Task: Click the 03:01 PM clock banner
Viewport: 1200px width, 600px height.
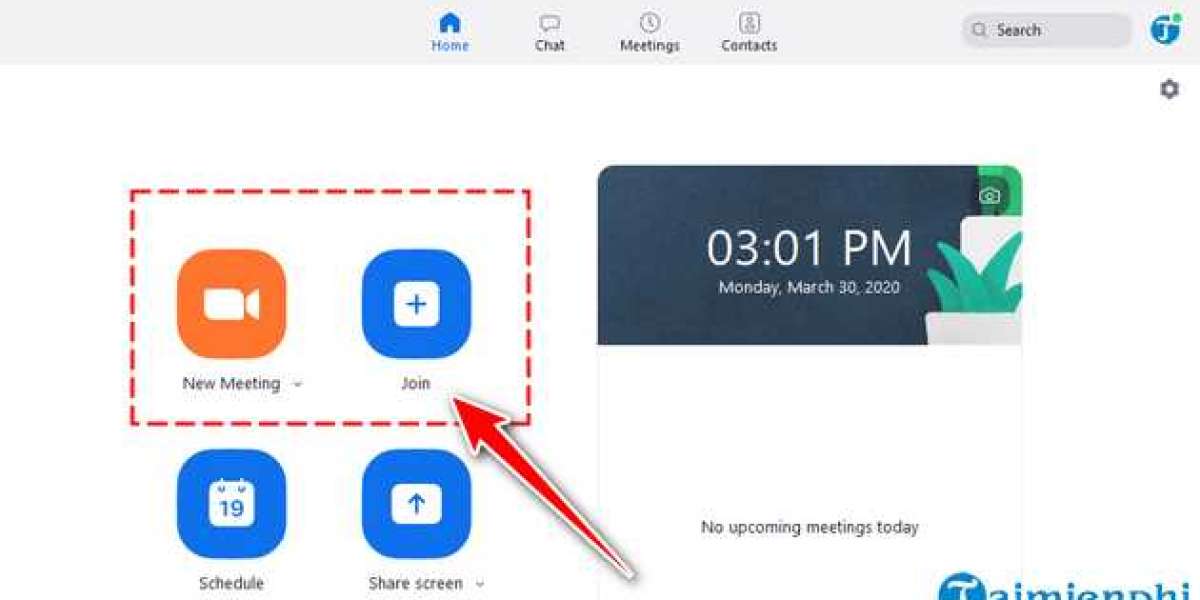Action: (810, 255)
